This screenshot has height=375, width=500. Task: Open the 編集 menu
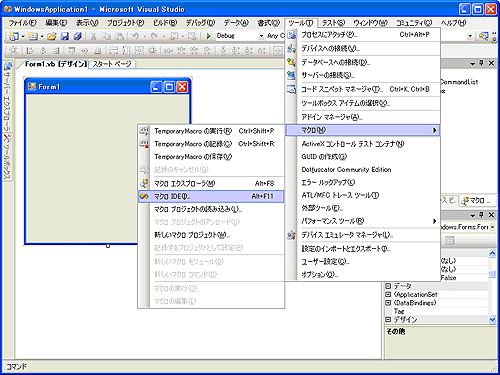[56, 23]
